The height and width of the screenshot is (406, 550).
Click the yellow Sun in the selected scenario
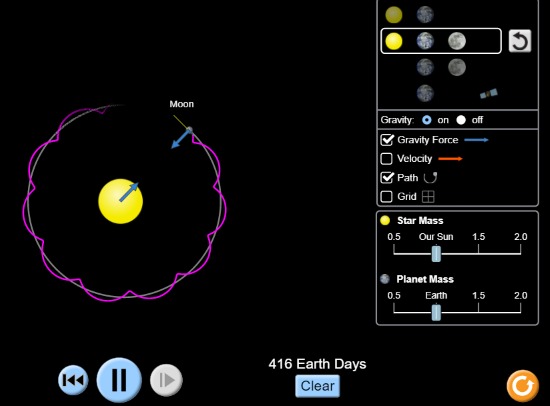point(394,41)
